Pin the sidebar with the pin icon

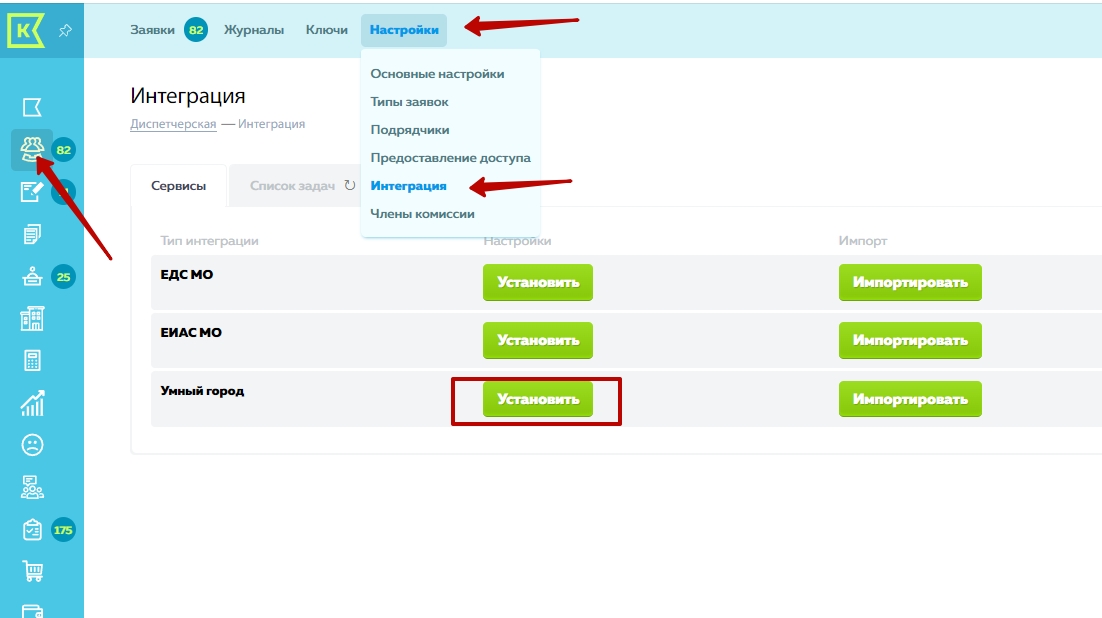[65, 31]
